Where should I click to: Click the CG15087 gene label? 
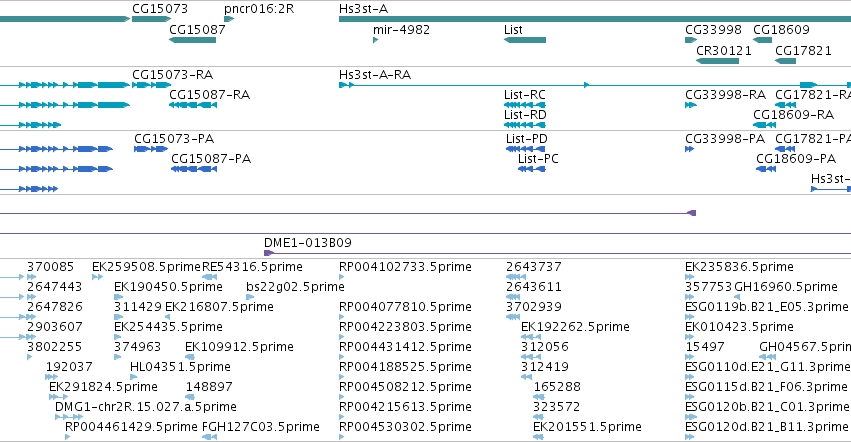tap(197, 30)
